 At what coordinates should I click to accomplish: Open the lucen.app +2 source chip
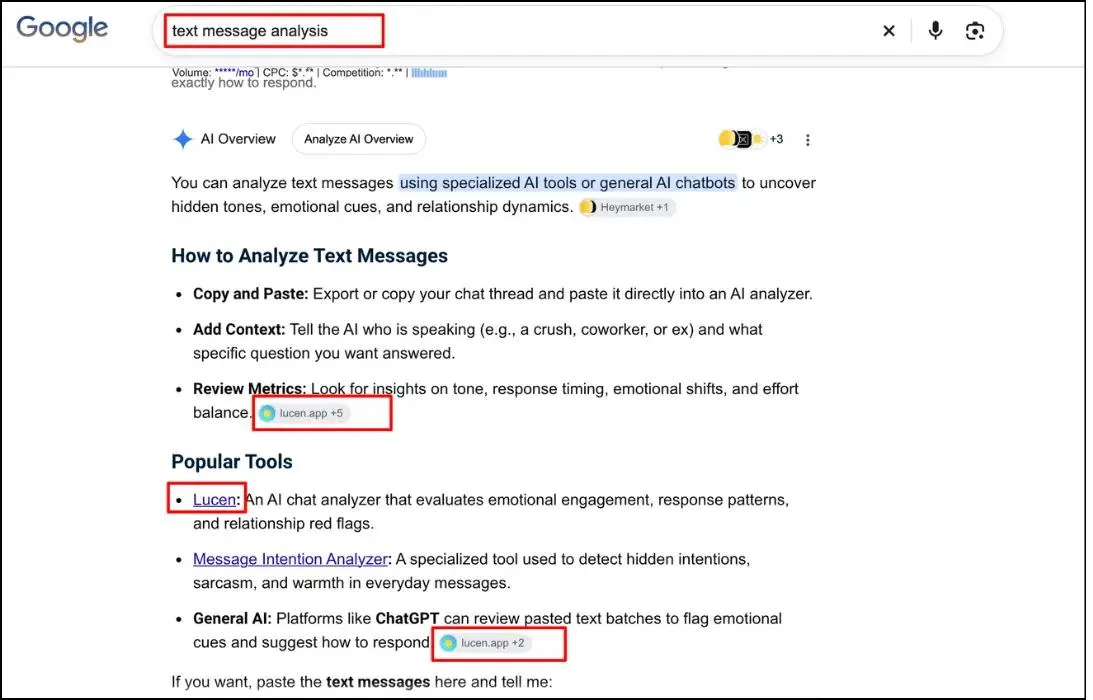pyautogui.click(x=484, y=643)
